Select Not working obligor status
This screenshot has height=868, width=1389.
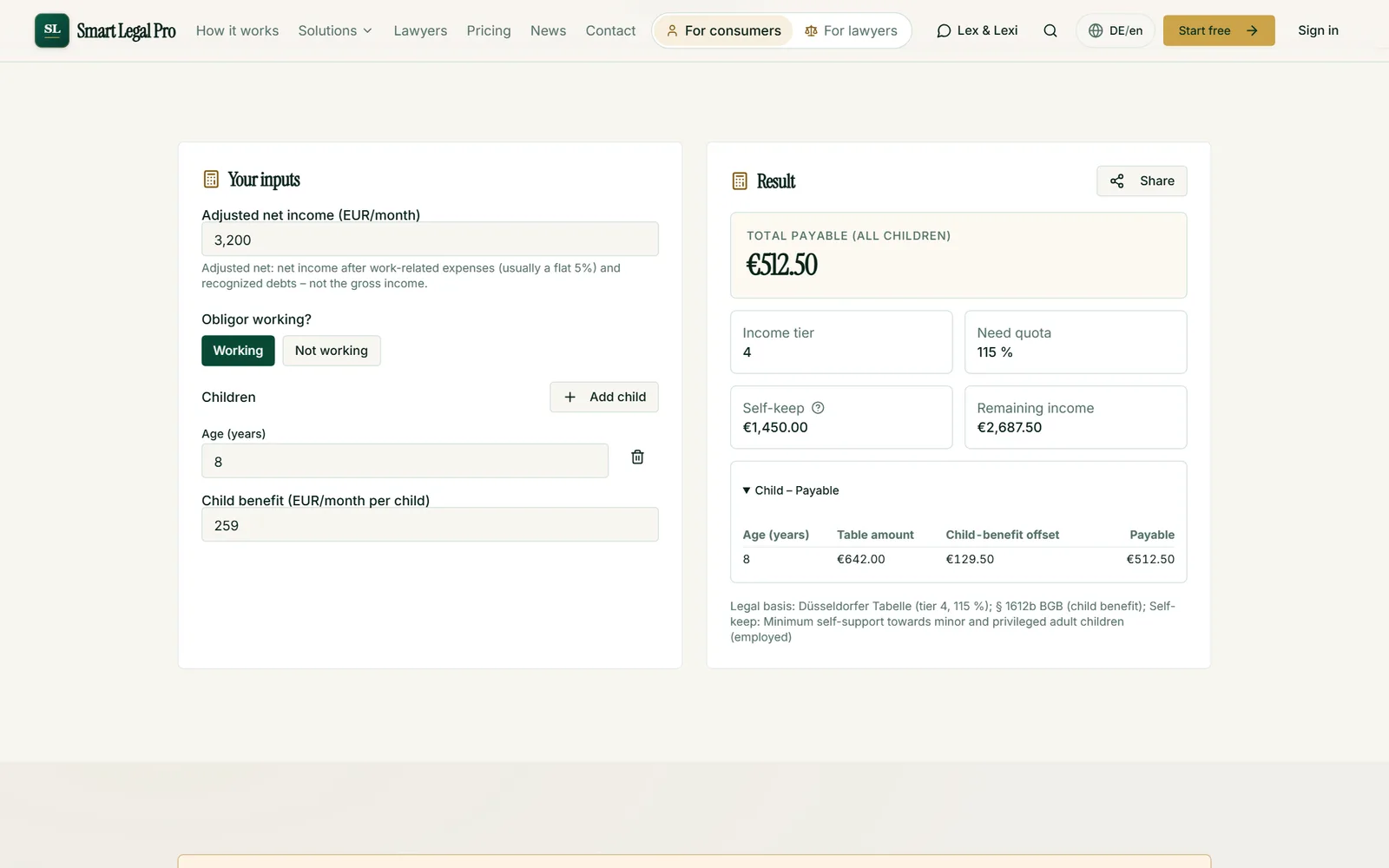point(332,351)
